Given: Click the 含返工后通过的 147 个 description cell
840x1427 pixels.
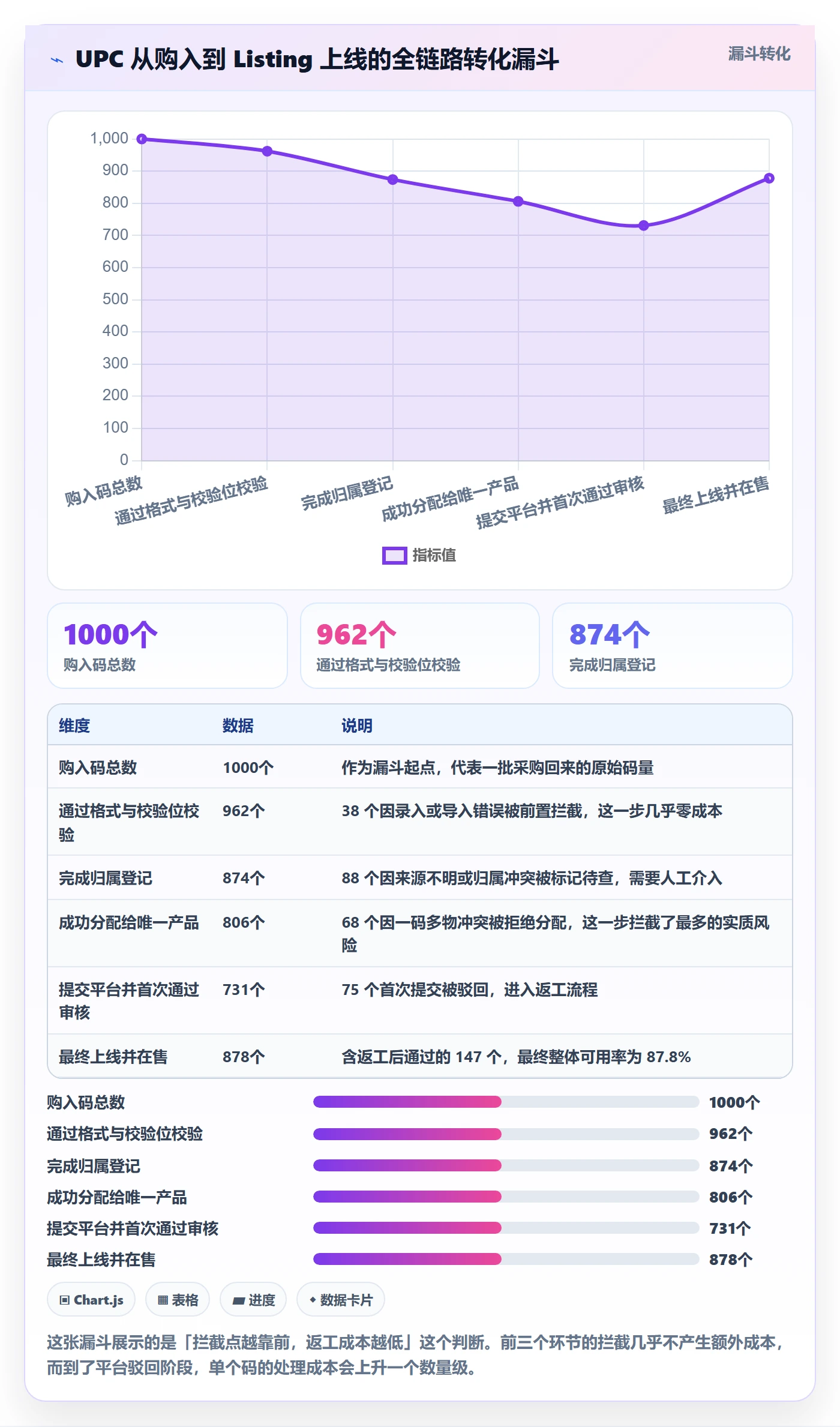Looking at the screenshot, I should coord(516,1057).
